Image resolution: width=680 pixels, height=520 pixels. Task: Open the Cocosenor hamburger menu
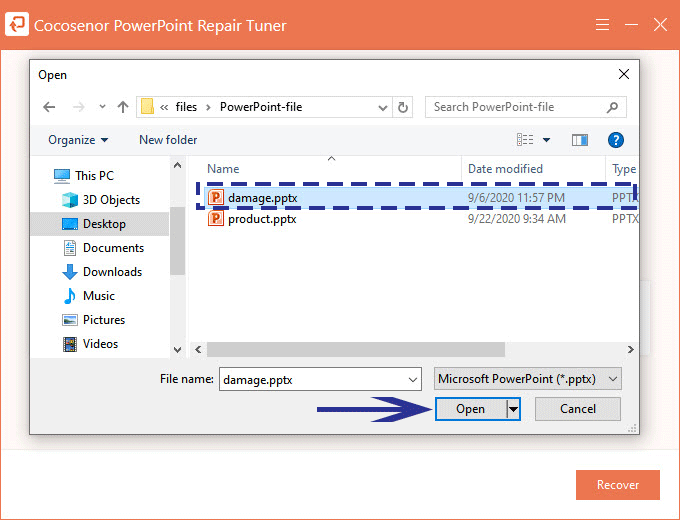click(x=602, y=25)
